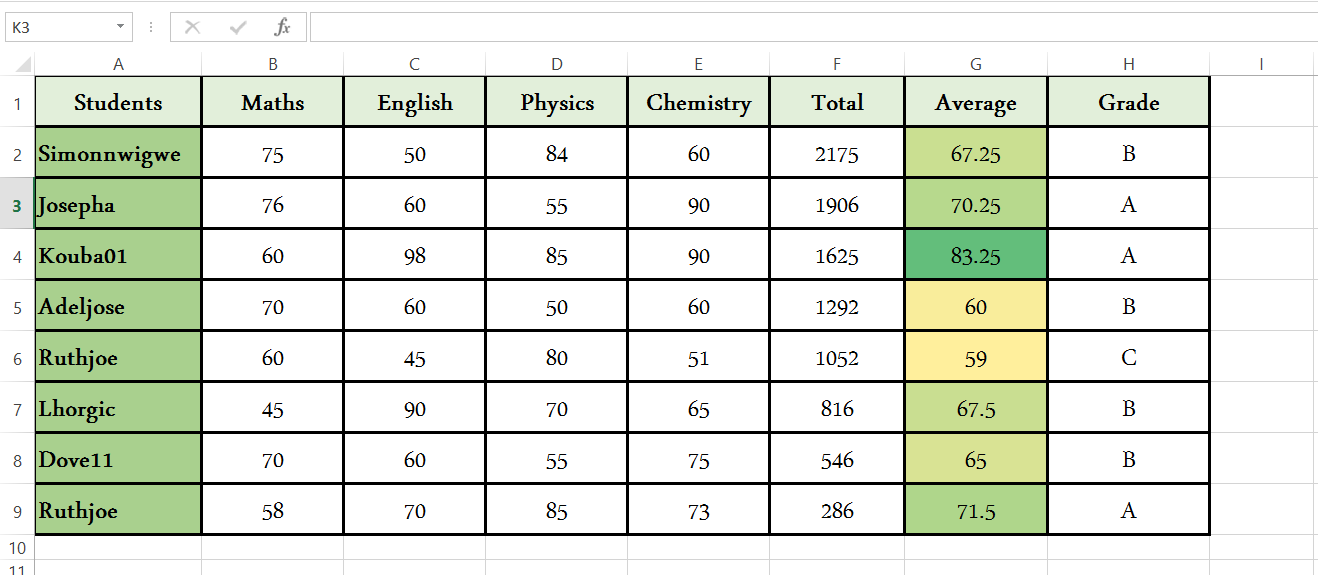Select column G header
This screenshot has height=575, width=1318.
tap(976, 65)
